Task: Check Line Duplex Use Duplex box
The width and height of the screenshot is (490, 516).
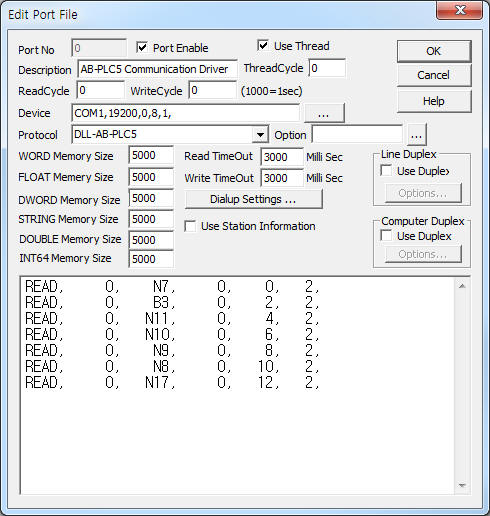Action: (386, 171)
